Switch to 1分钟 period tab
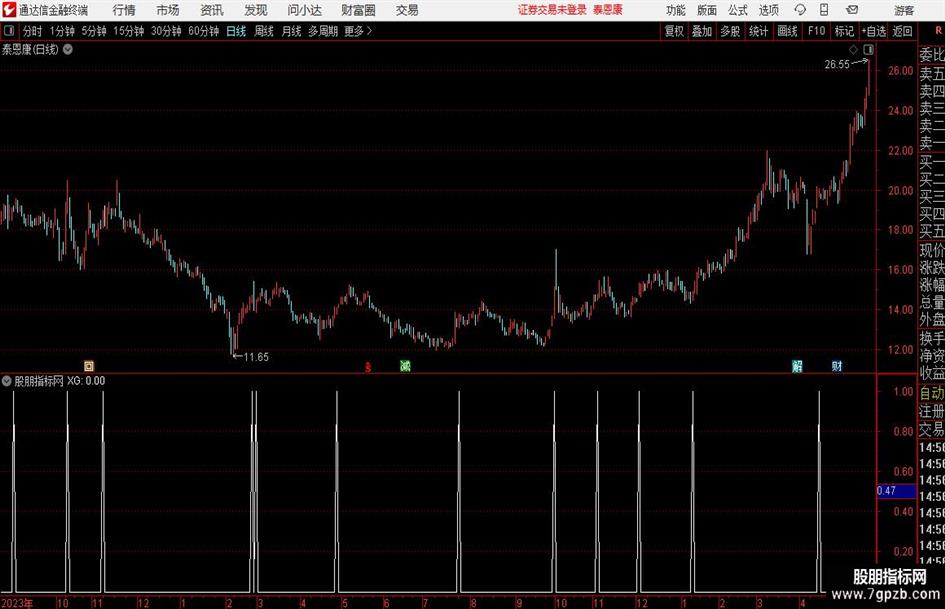 tap(62, 31)
